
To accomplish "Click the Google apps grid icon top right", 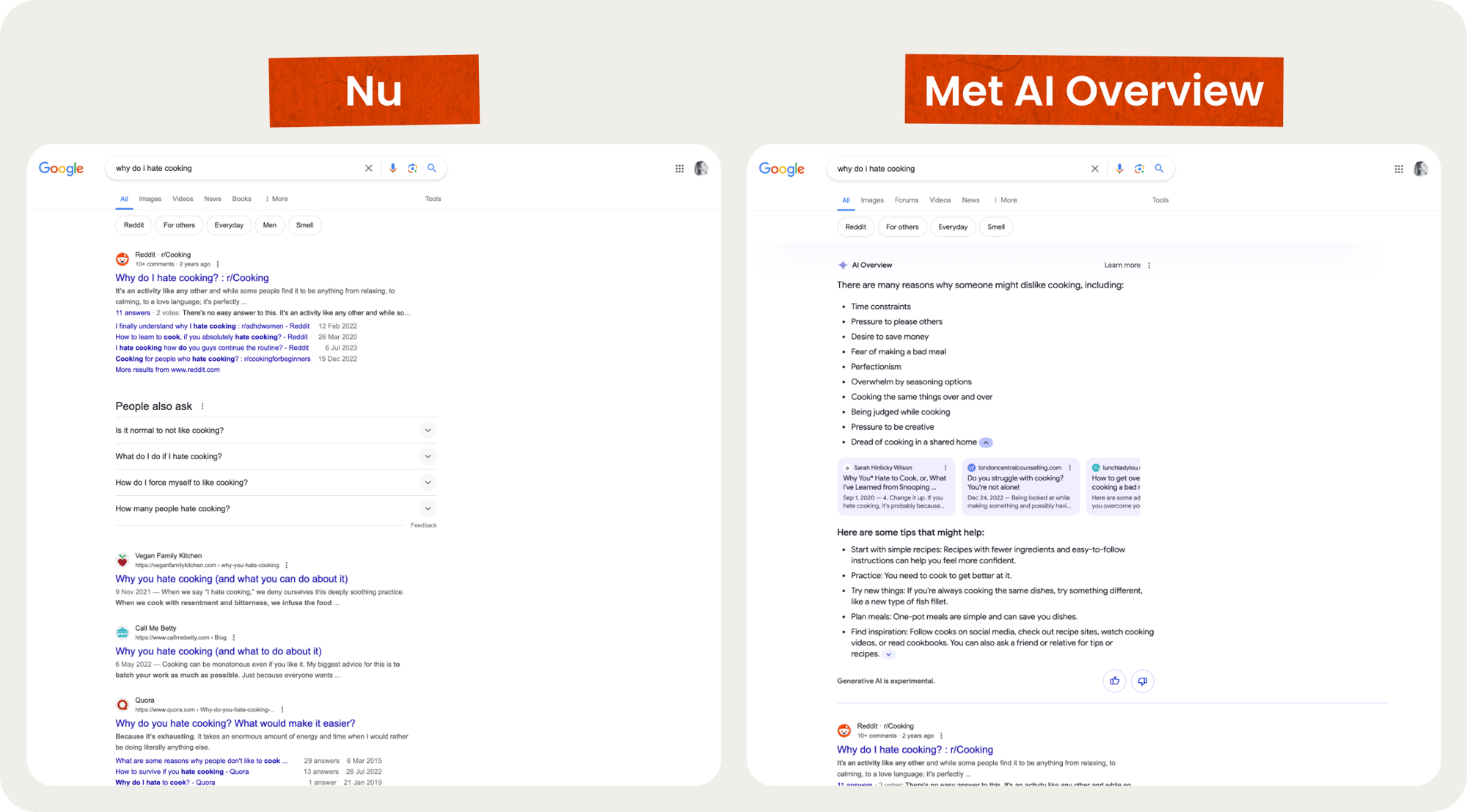I will pos(679,167).
